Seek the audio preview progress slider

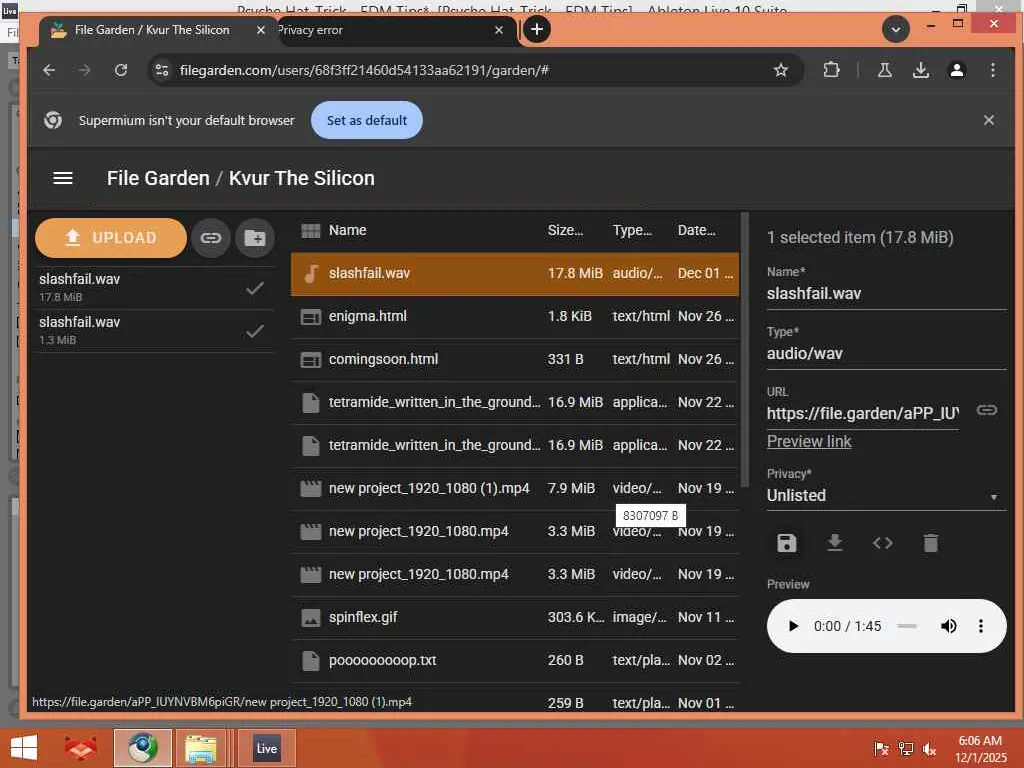(x=906, y=626)
